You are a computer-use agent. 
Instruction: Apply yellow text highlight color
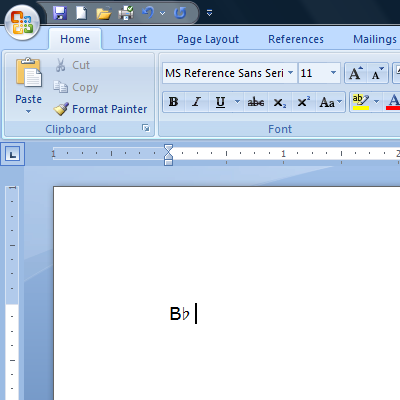360,102
